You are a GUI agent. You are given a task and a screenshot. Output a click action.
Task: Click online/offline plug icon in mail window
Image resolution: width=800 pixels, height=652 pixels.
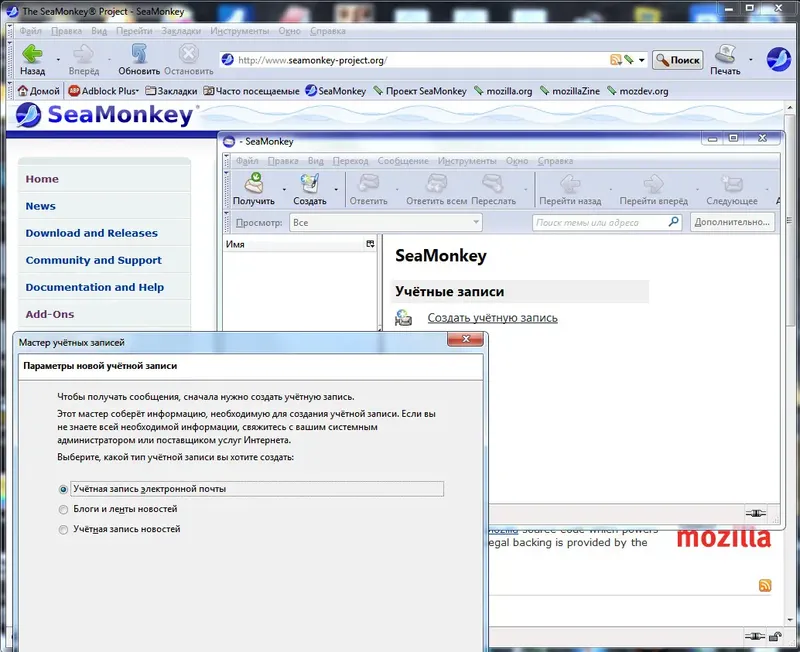pos(756,513)
